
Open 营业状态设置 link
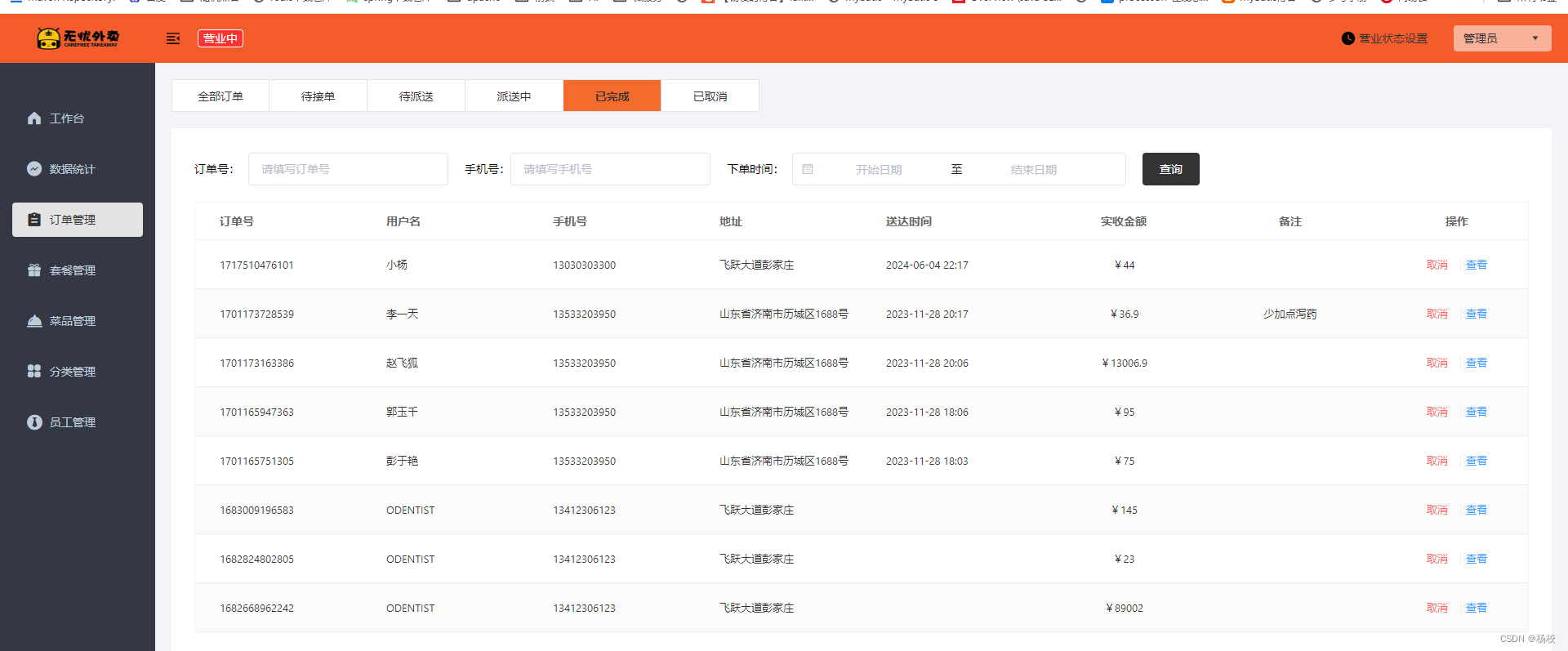pos(1393,38)
